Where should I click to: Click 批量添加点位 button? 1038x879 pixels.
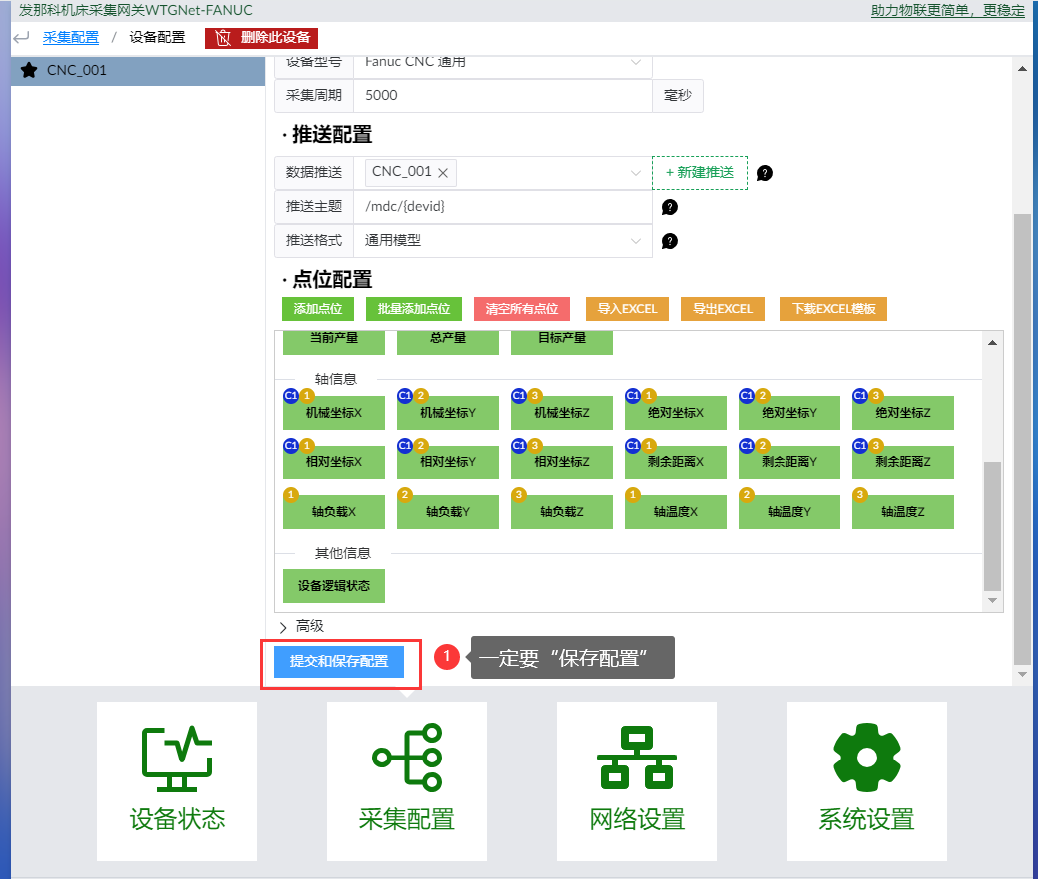point(414,309)
